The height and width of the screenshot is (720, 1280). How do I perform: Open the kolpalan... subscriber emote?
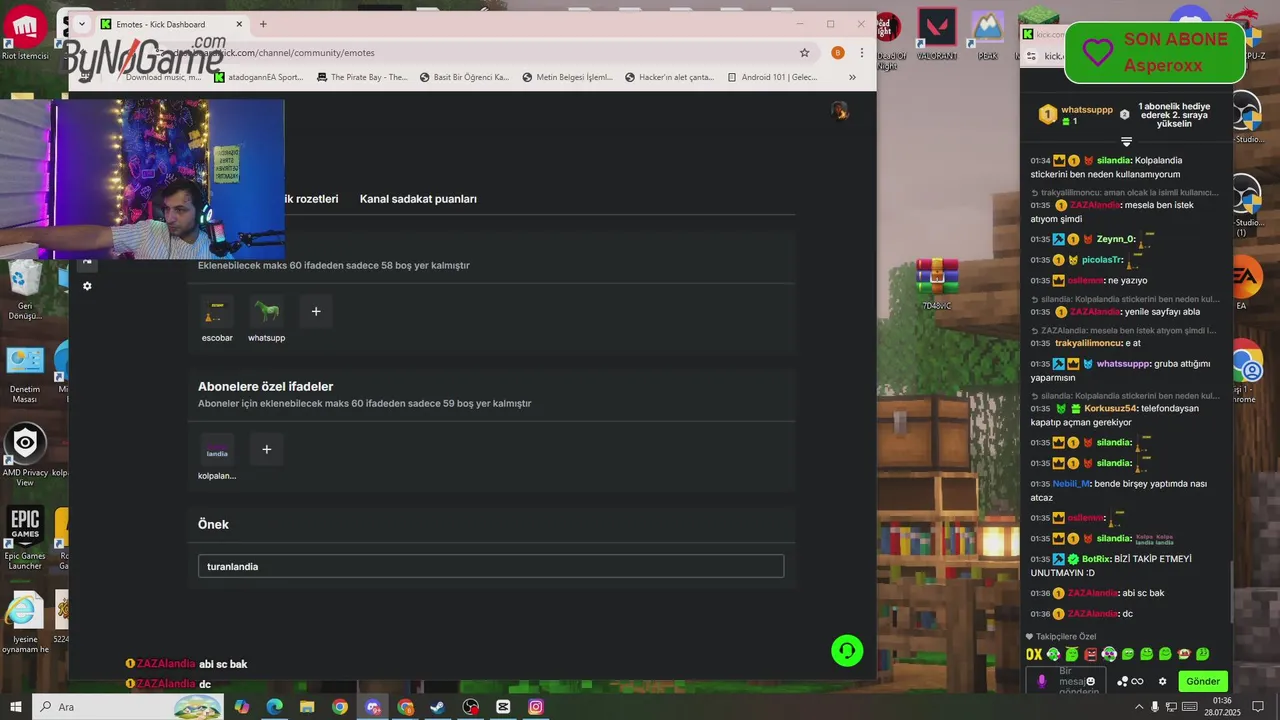[217, 449]
